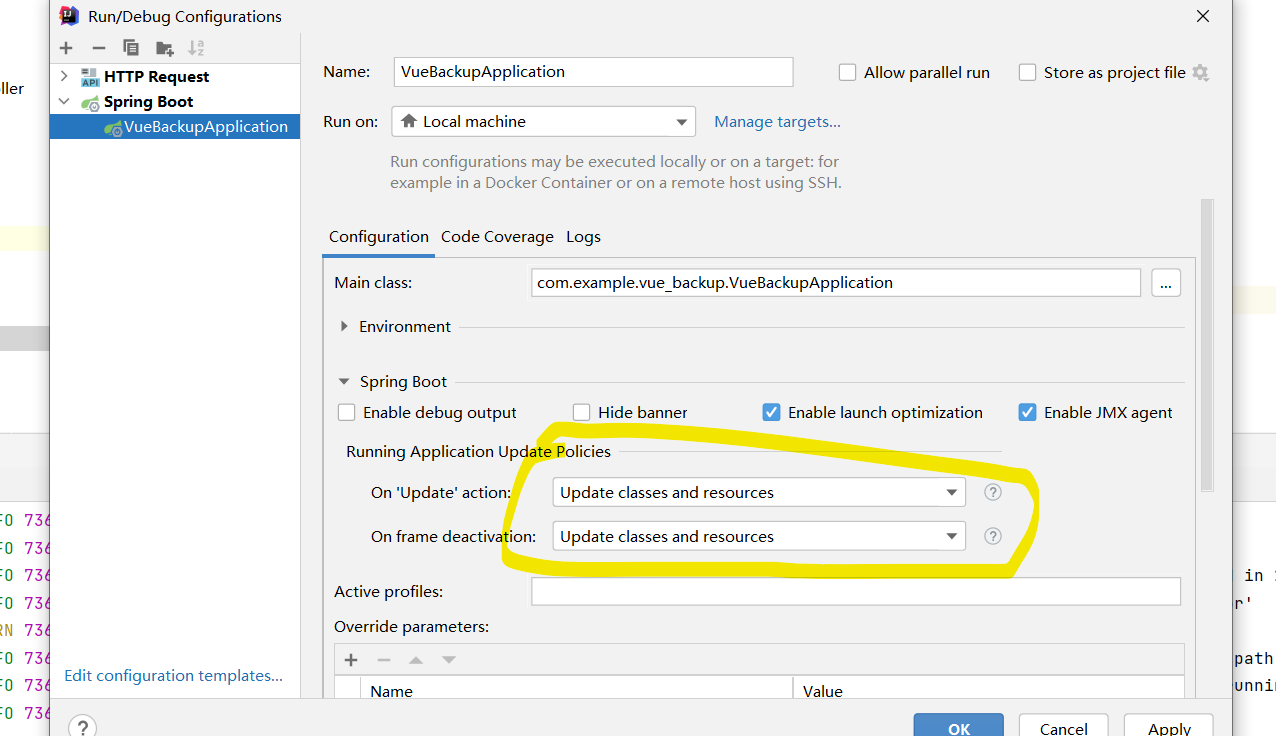This screenshot has width=1276, height=736.
Task: Move configuration into new folder
Action: (165, 48)
